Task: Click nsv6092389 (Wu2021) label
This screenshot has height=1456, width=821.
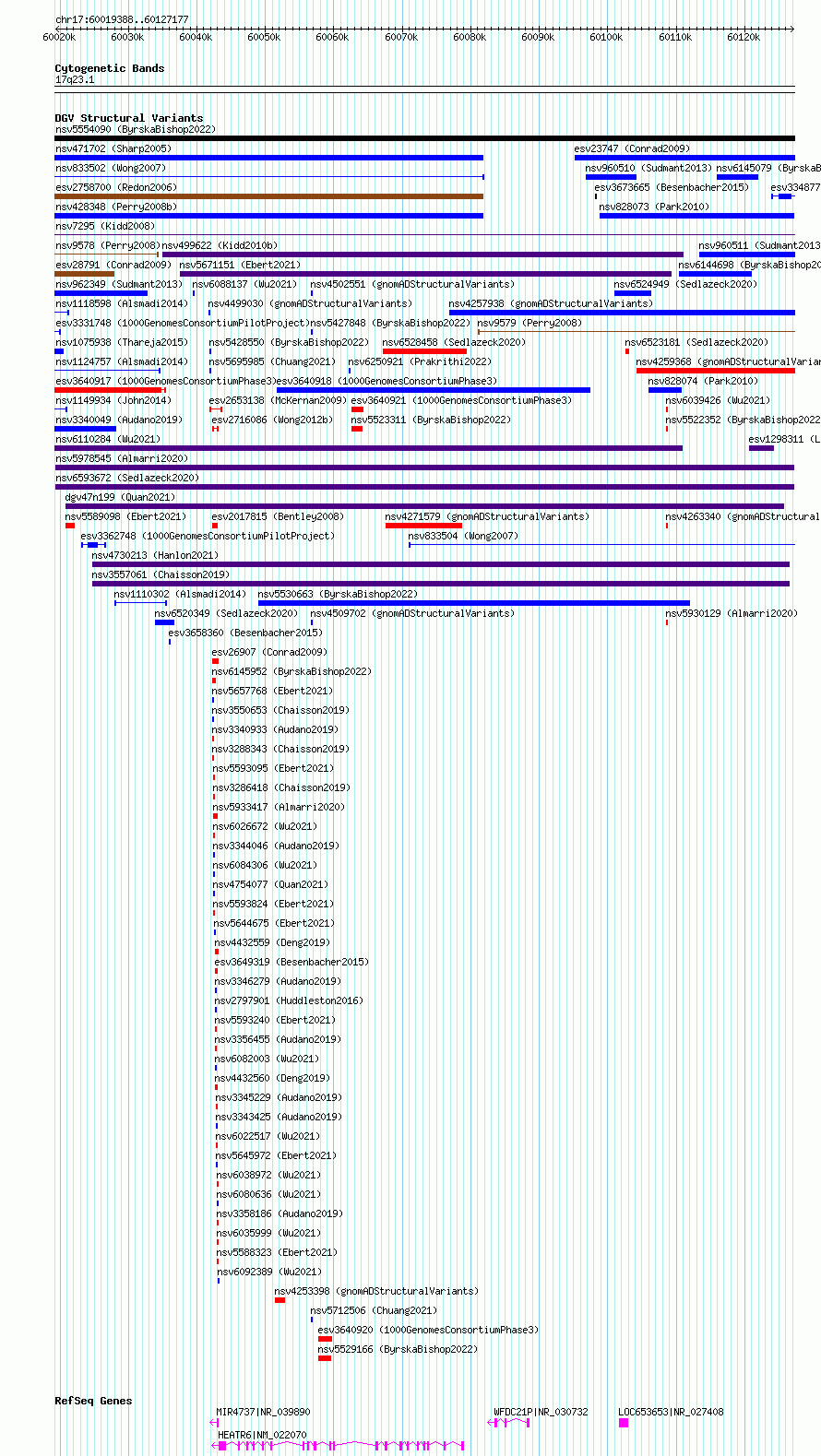Action: pos(269,1272)
